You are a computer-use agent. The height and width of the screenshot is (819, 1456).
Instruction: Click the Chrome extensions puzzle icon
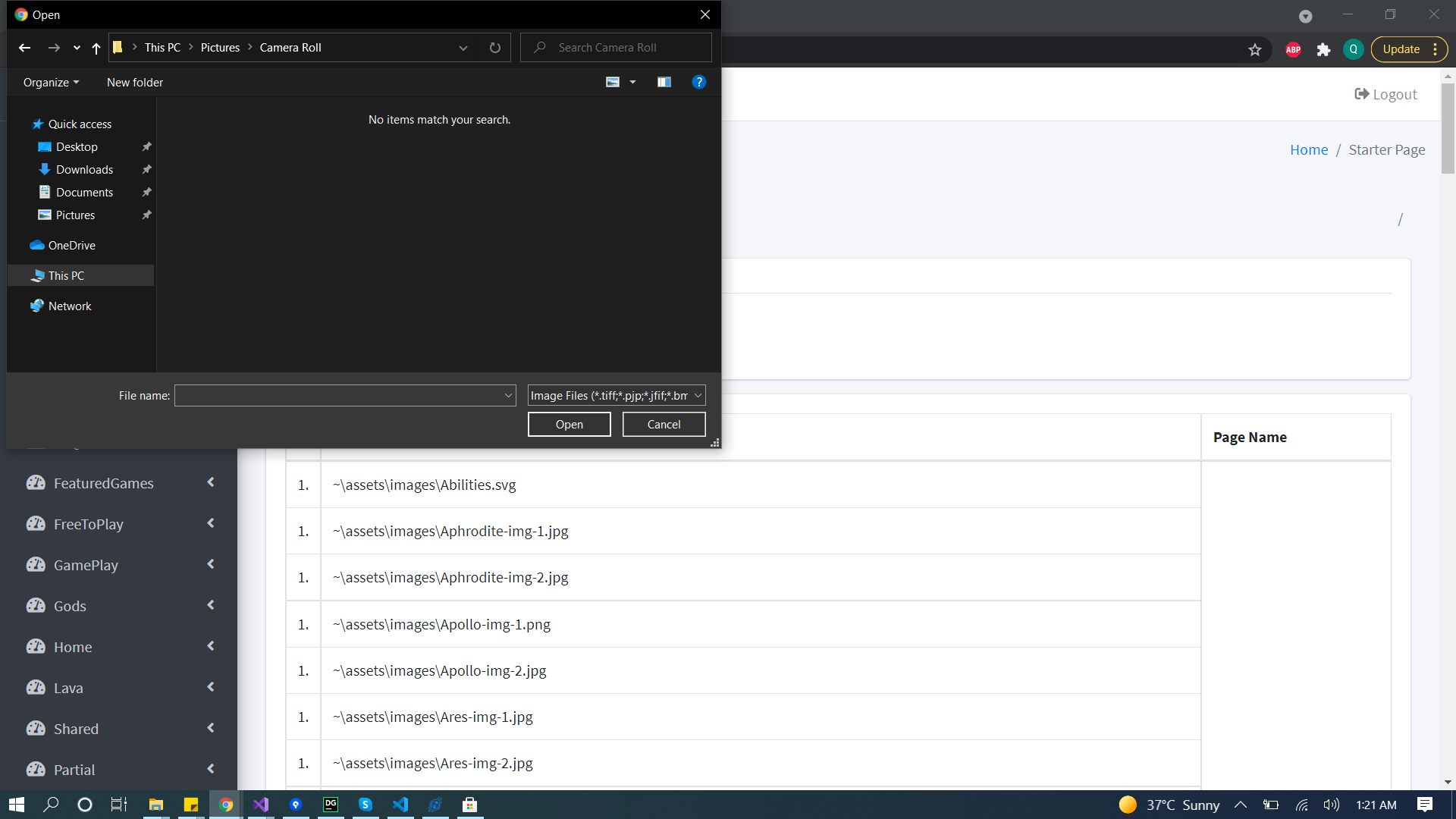(x=1323, y=49)
